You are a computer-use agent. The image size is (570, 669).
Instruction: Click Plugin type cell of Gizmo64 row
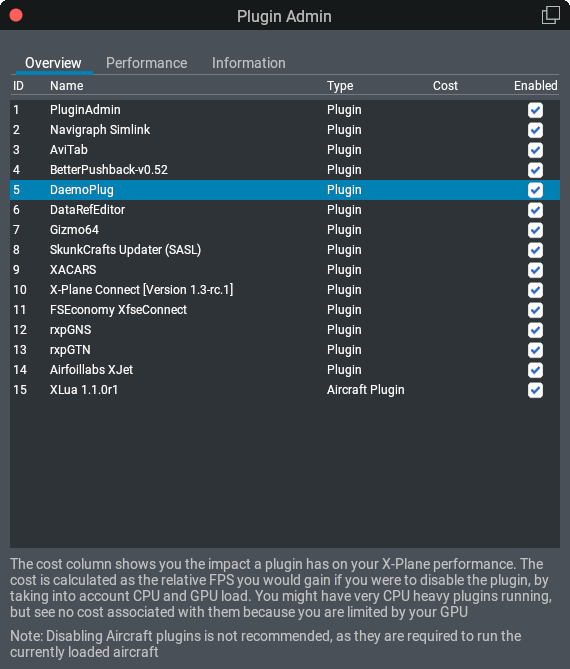(344, 230)
